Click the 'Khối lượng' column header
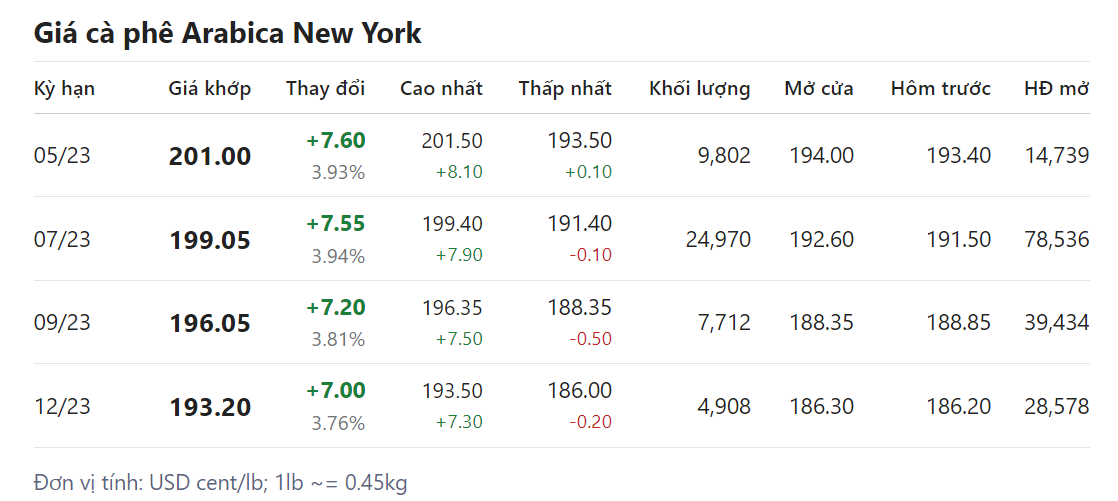The image size is (1118, 501). click(699, 88)
